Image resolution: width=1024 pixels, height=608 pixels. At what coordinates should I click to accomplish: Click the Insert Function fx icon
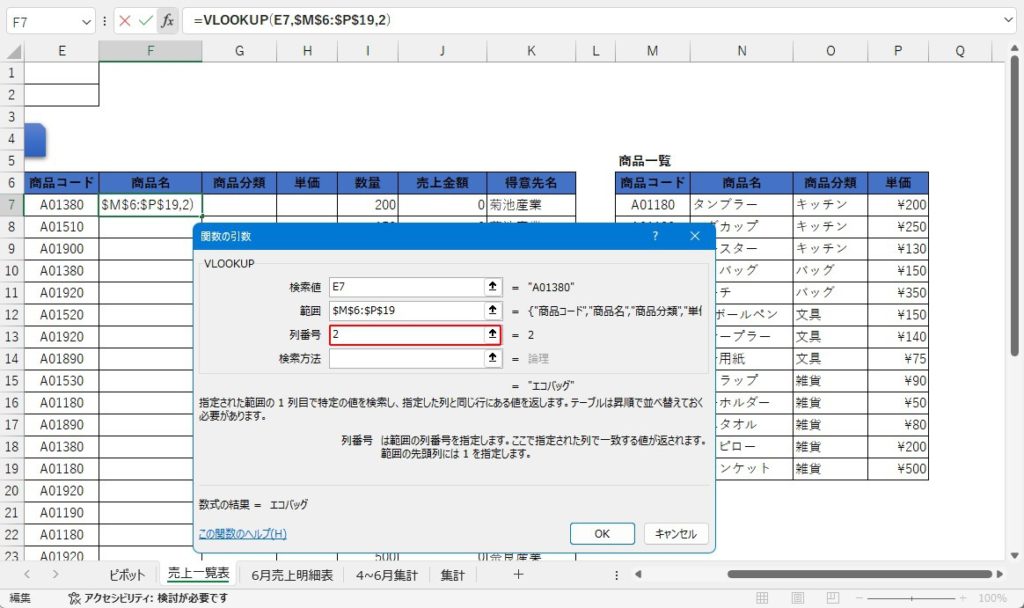pyautogui.click(x=167, y=20)
